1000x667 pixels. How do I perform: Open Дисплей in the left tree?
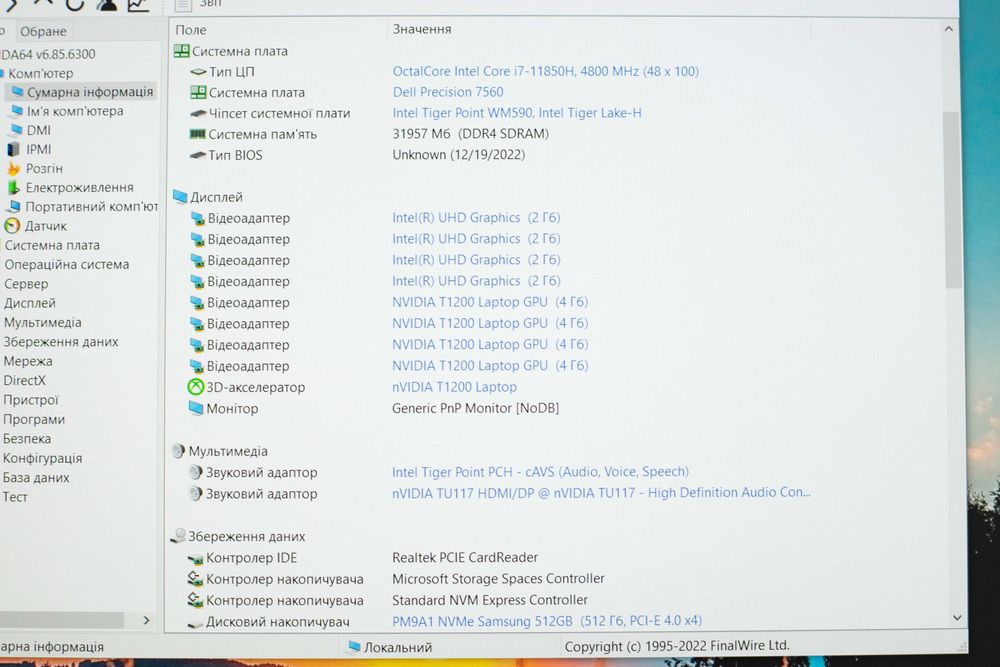[x=29, y=303]
